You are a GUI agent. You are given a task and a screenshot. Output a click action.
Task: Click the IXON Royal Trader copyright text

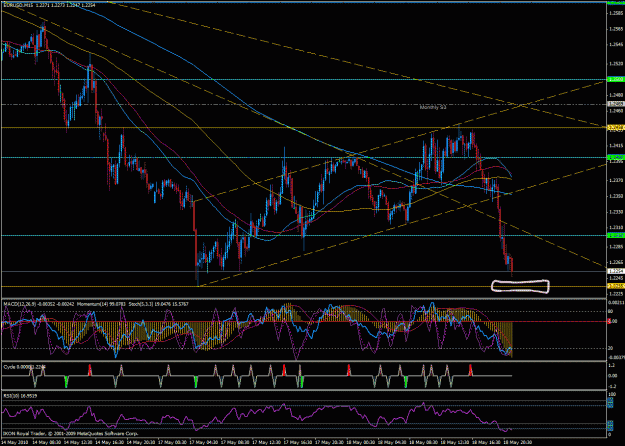pos(70,433)
